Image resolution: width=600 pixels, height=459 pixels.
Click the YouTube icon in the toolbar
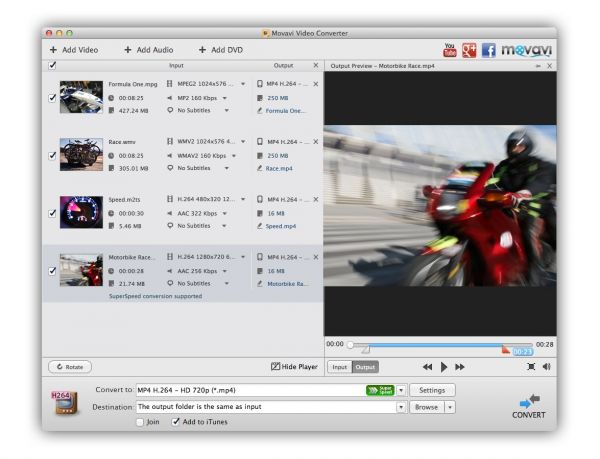(450, 49)
